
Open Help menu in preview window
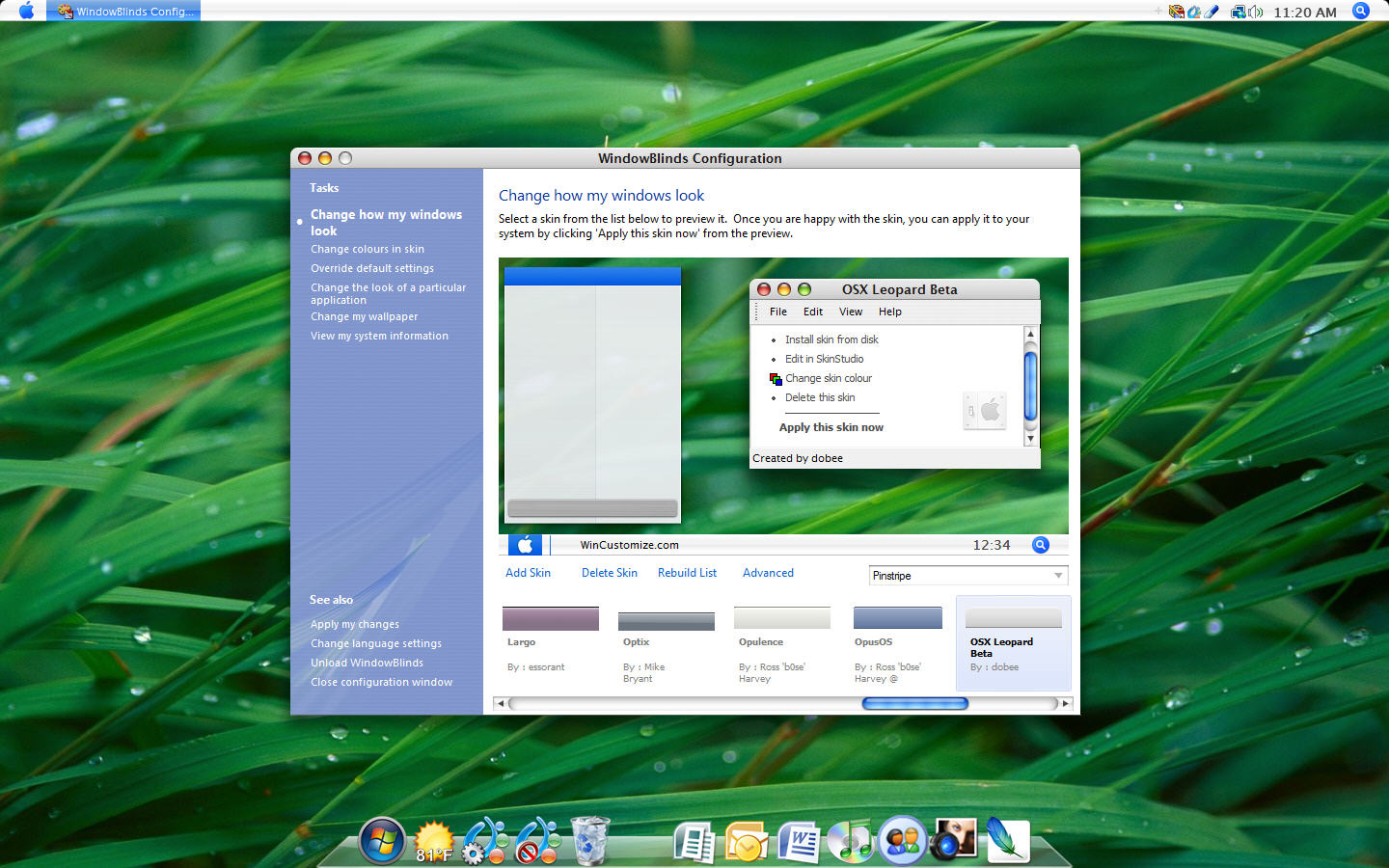890,312
